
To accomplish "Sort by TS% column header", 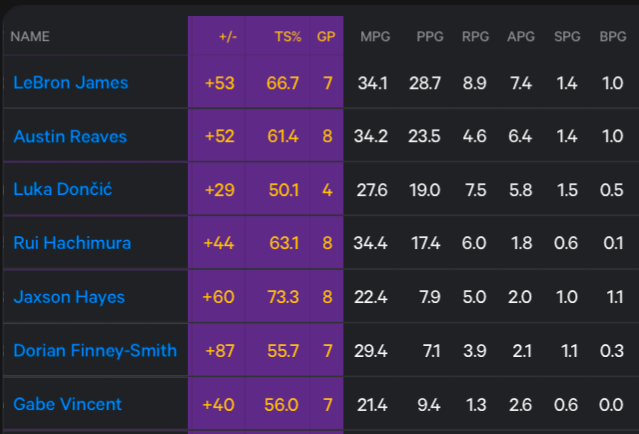I will [x=288, y=37].
